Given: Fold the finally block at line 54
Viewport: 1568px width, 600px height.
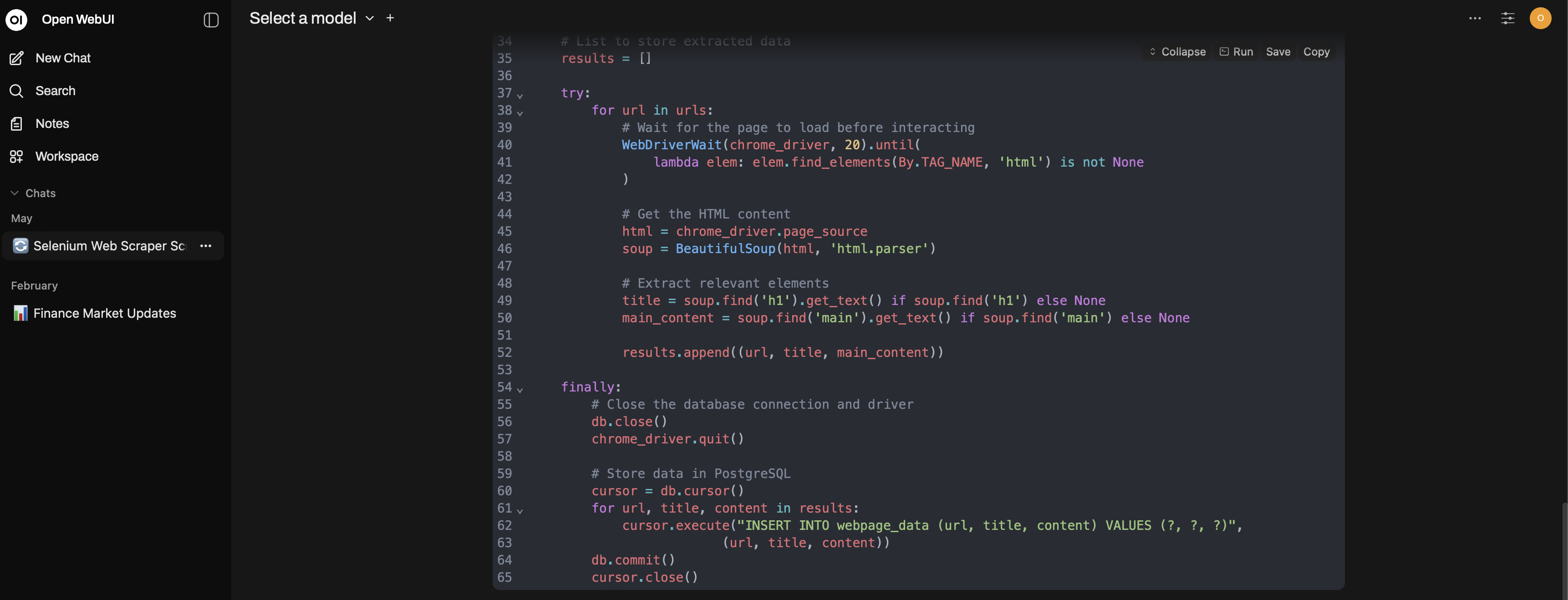Looking at the screenshot, I should (520, 390).
